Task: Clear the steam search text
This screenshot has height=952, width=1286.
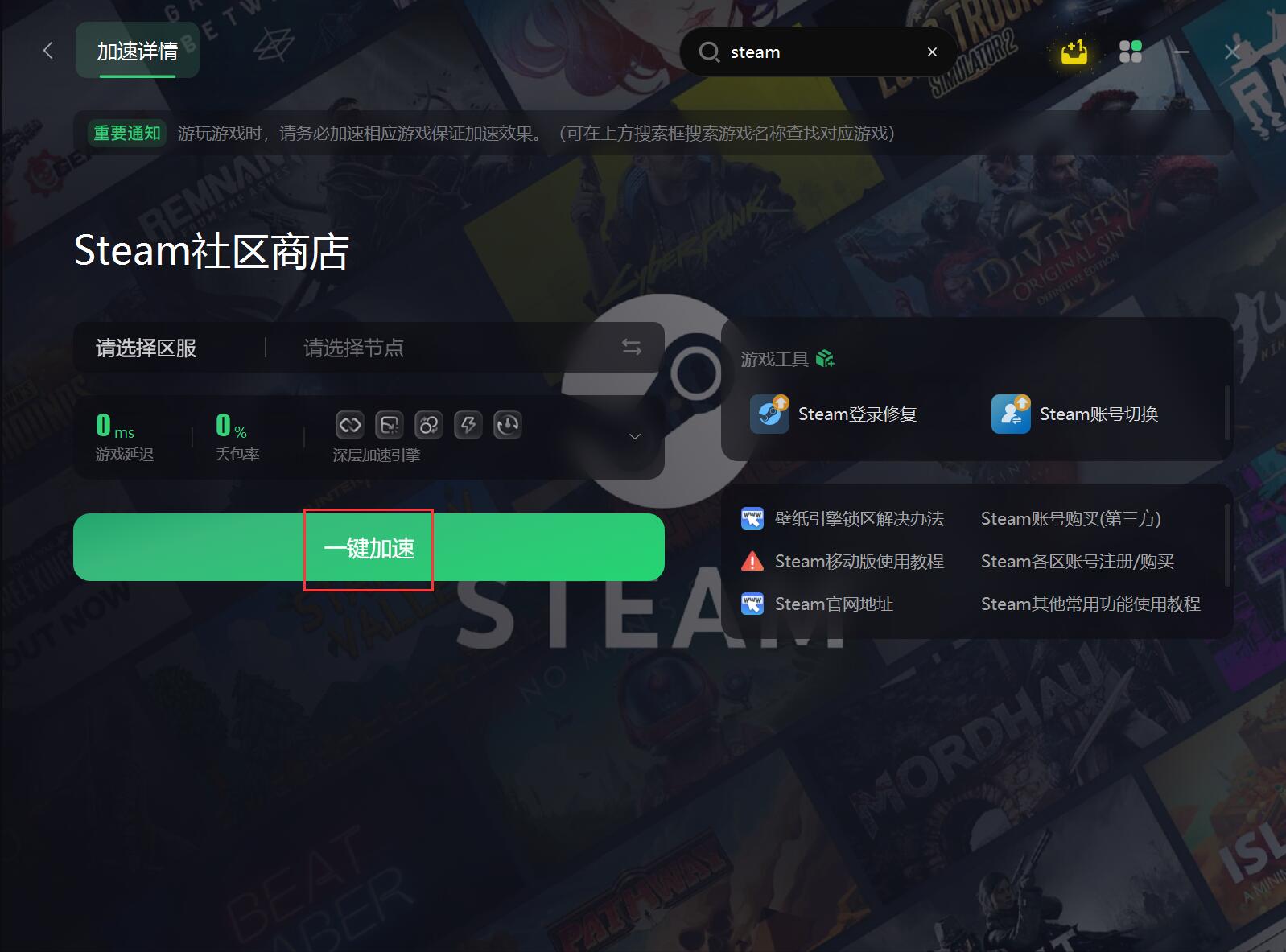Action: [x=932, y=52]
